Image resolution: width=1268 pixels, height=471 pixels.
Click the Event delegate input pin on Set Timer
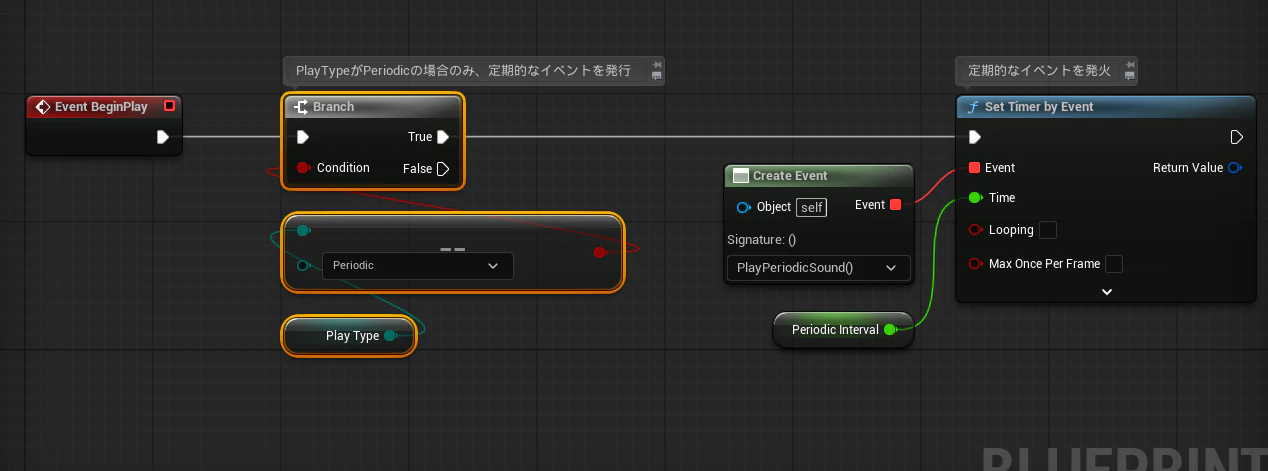975,168
